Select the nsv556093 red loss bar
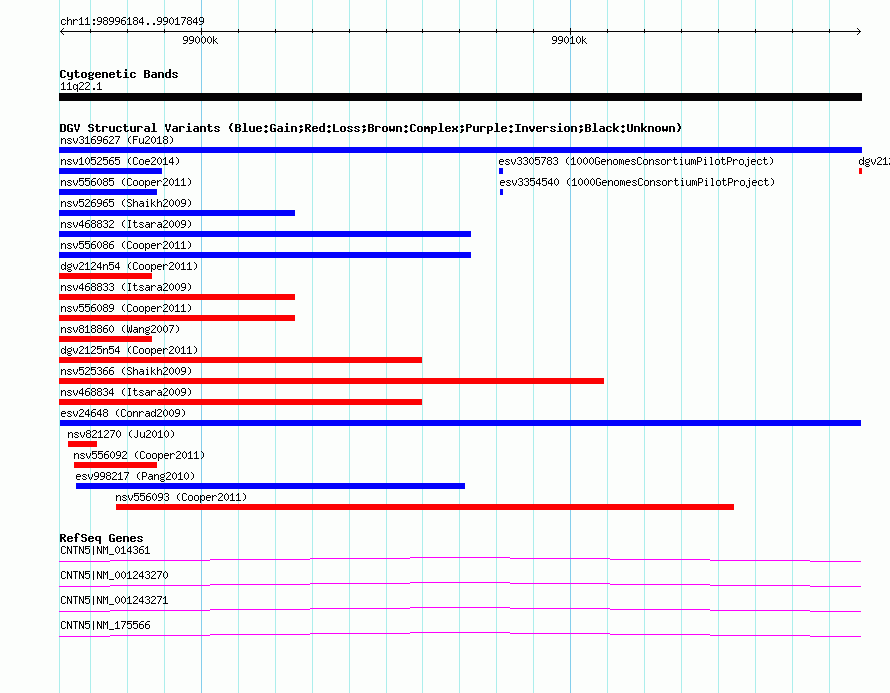Image resolution: width=890 pixels, height=693 pixels. (425, 507)
